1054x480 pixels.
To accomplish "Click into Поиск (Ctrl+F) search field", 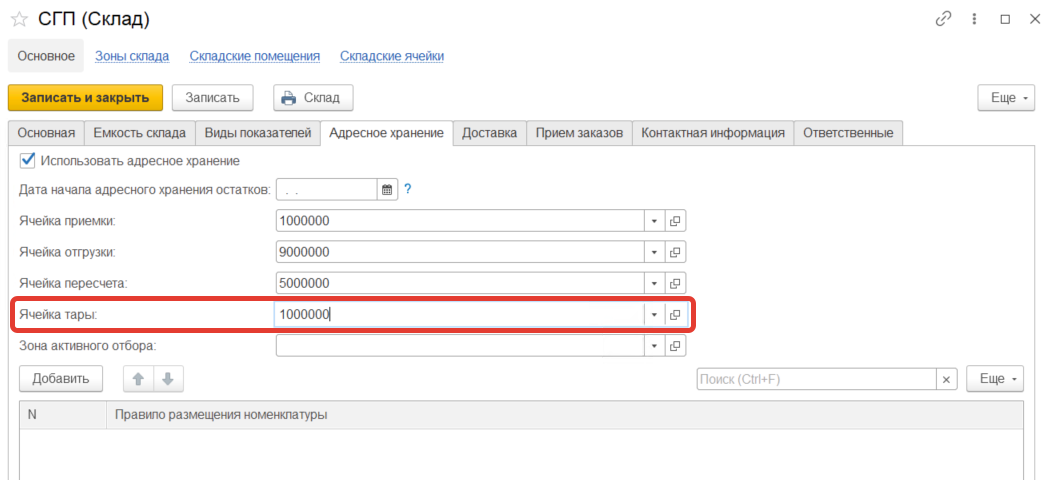I will pyautogui.click(x=815, y=380).
